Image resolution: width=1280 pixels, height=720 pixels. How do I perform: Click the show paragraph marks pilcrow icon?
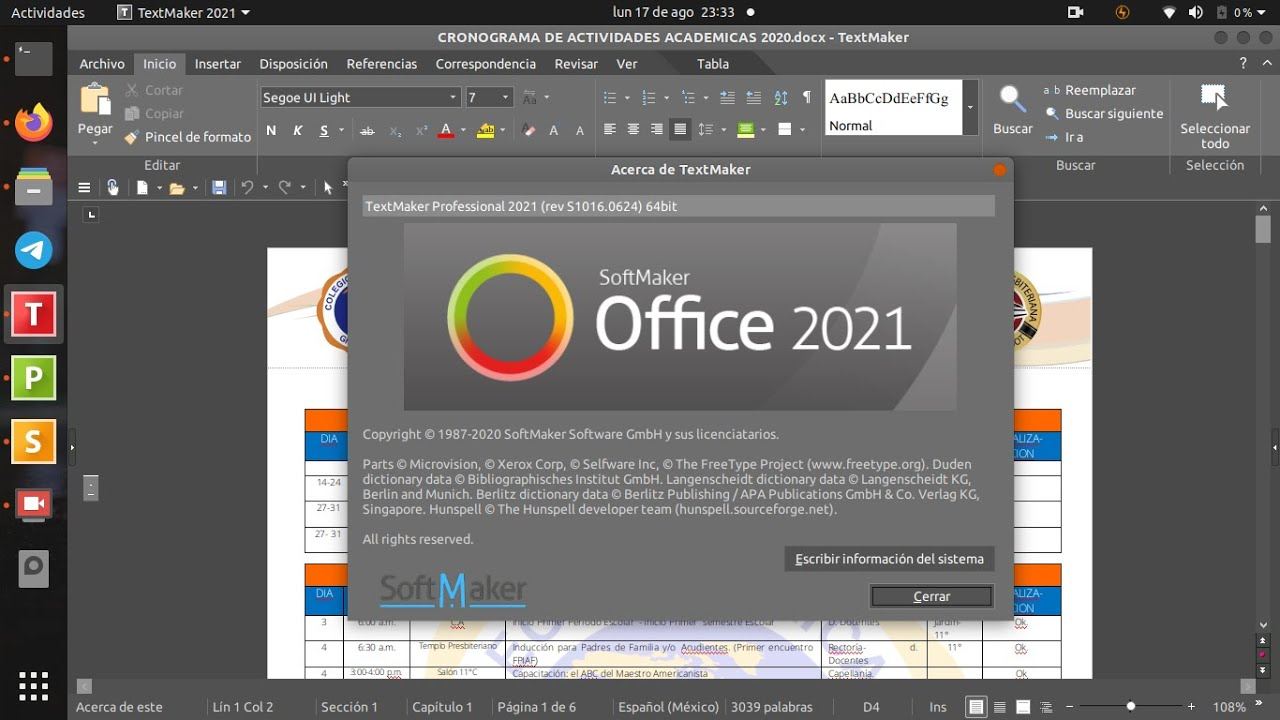[807, 97]
